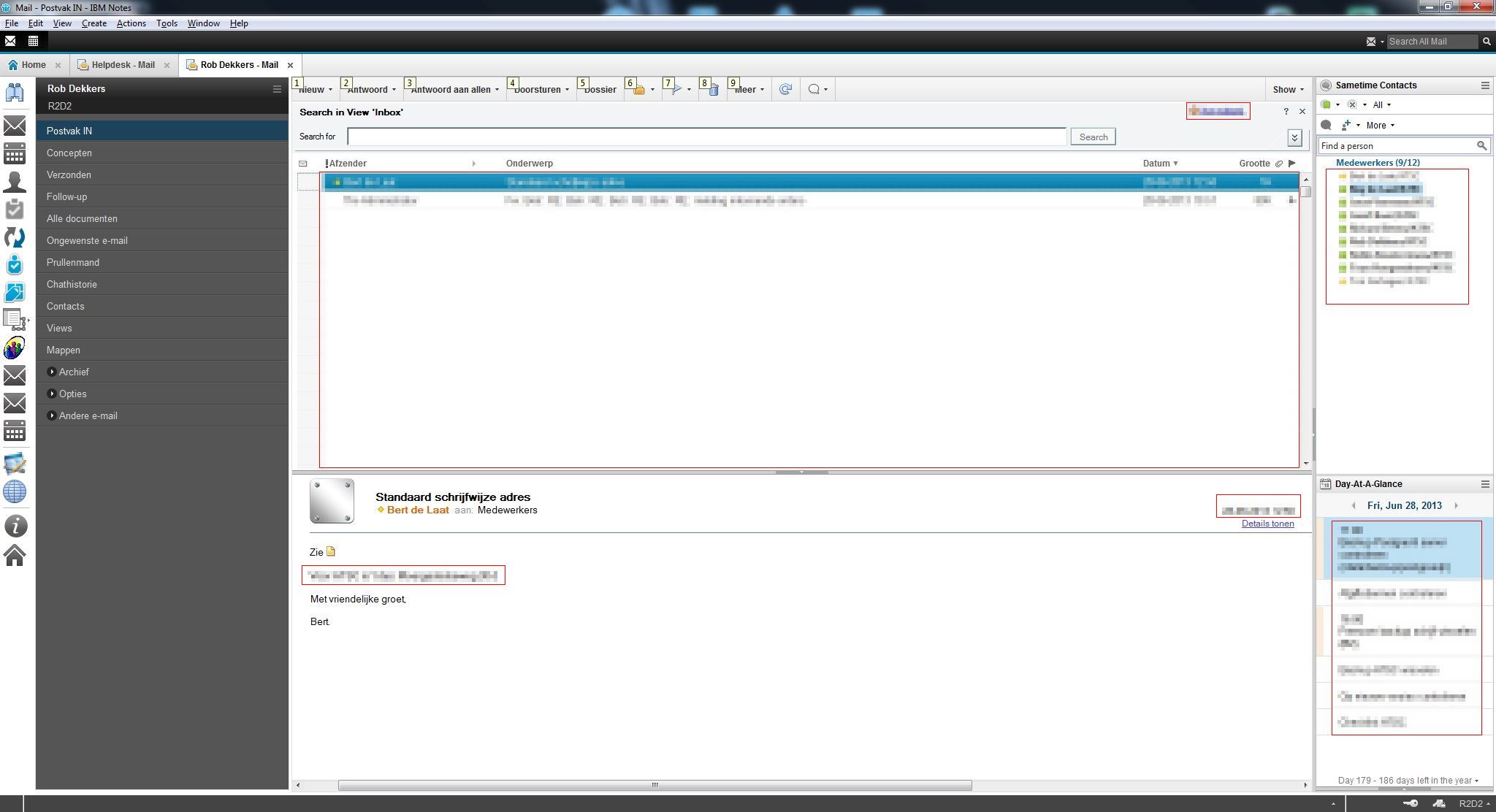Open the Contacts person silhouette sidebar icon
This screenshot has height=812, width=1496.
pyautogui.click(x=15, y=181)
